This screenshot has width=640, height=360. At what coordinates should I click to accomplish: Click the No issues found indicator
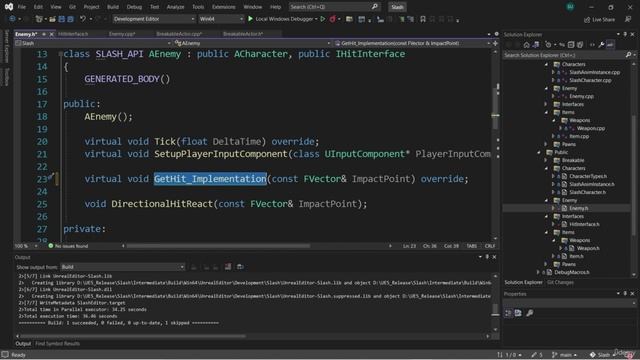[x=68, y=246]
